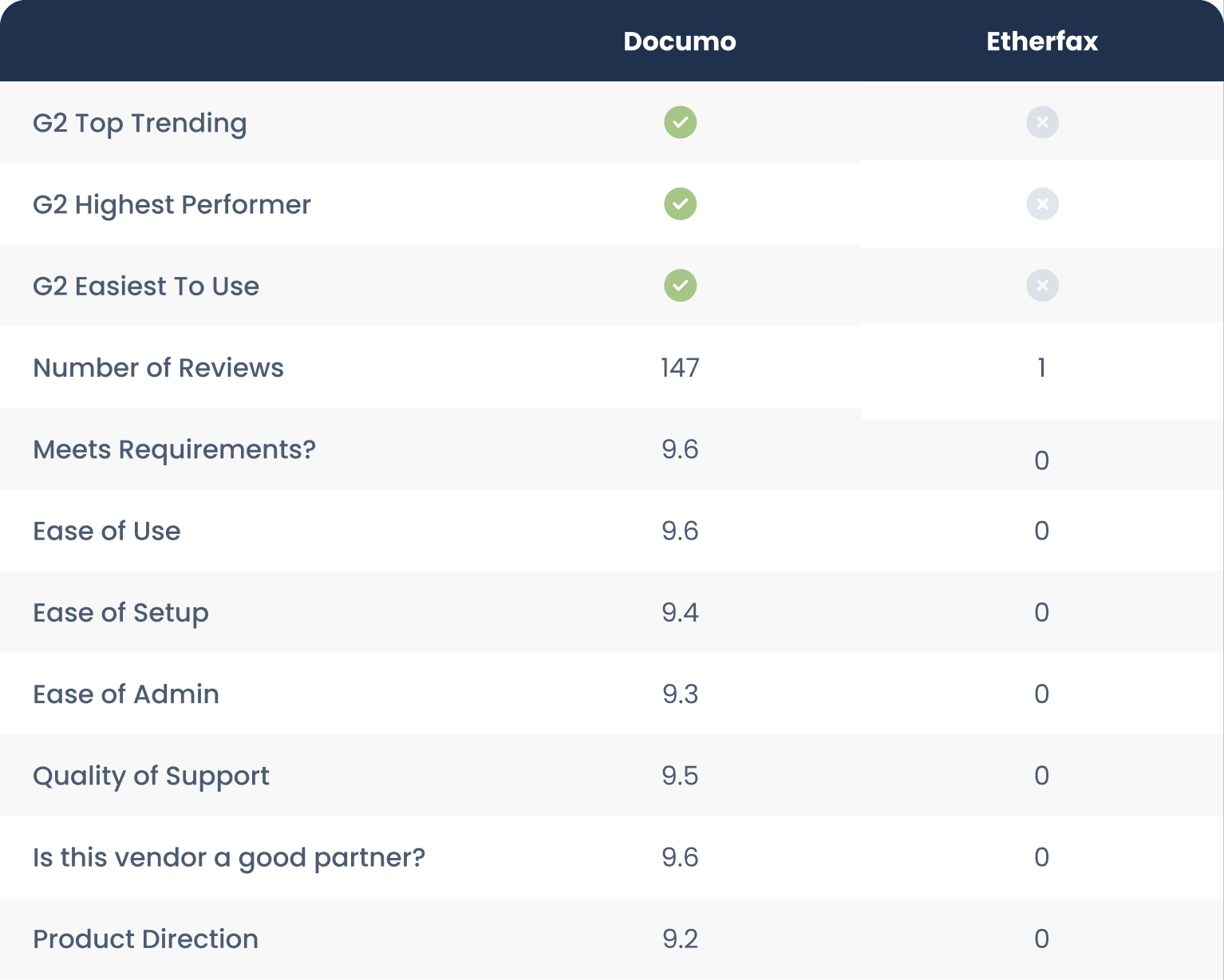Click Documo's Quality of Support score 9.5

(680, 776)
